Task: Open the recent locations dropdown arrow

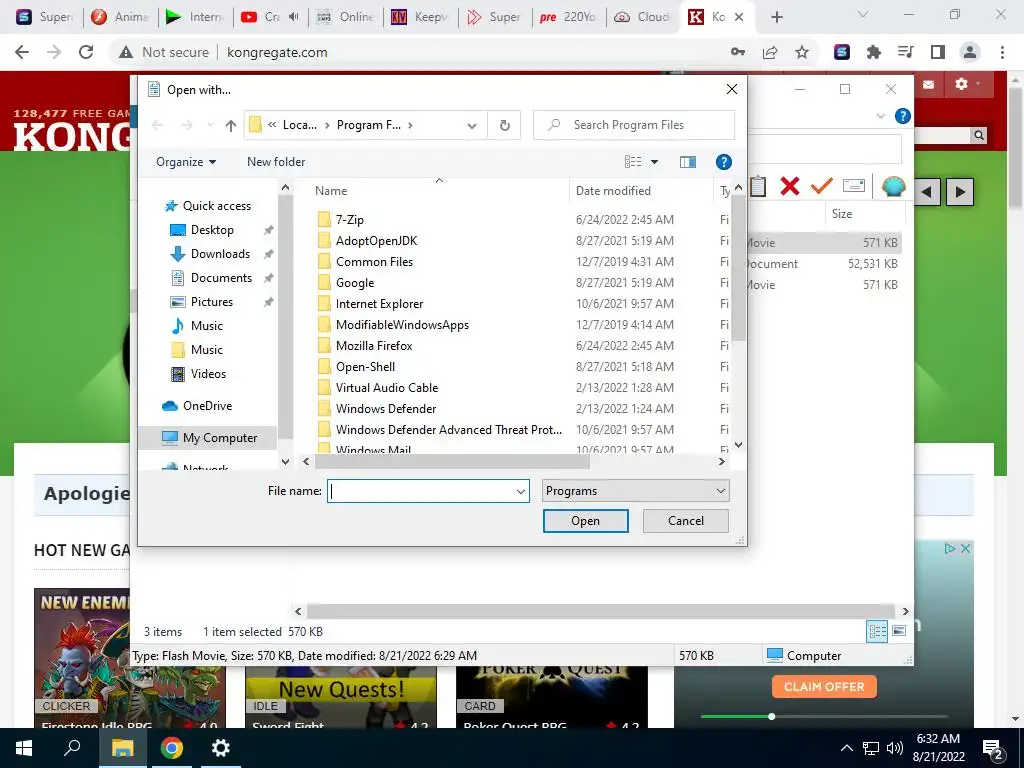Action: tap(210, 125)
